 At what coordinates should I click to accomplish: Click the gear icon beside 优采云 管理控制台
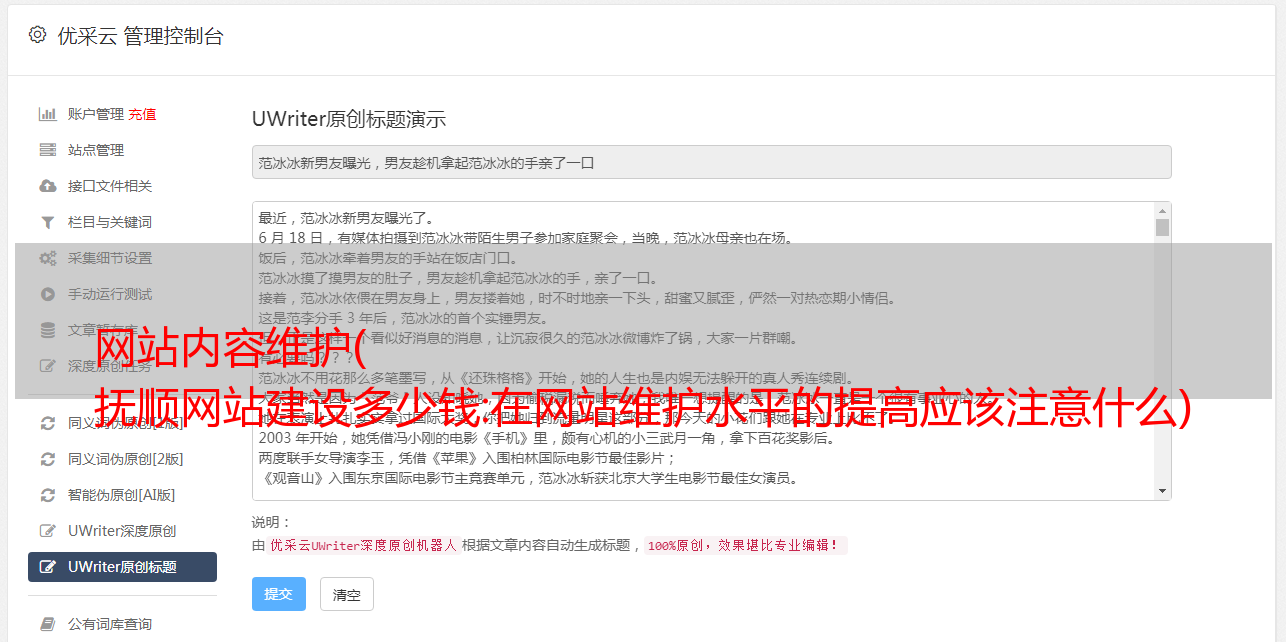(37, 35)
